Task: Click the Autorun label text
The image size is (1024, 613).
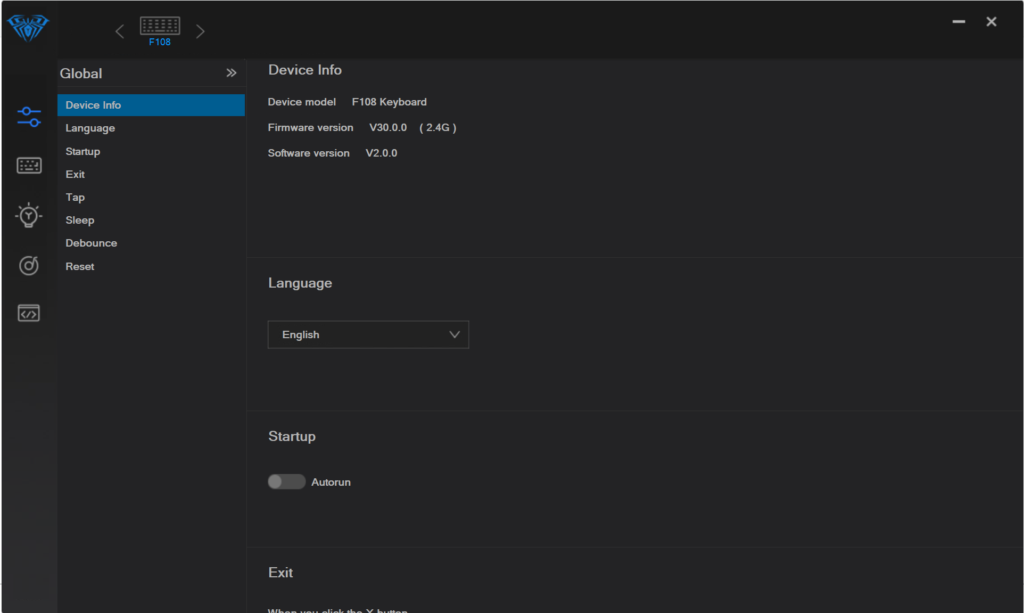Action: [x=331, y=482]
